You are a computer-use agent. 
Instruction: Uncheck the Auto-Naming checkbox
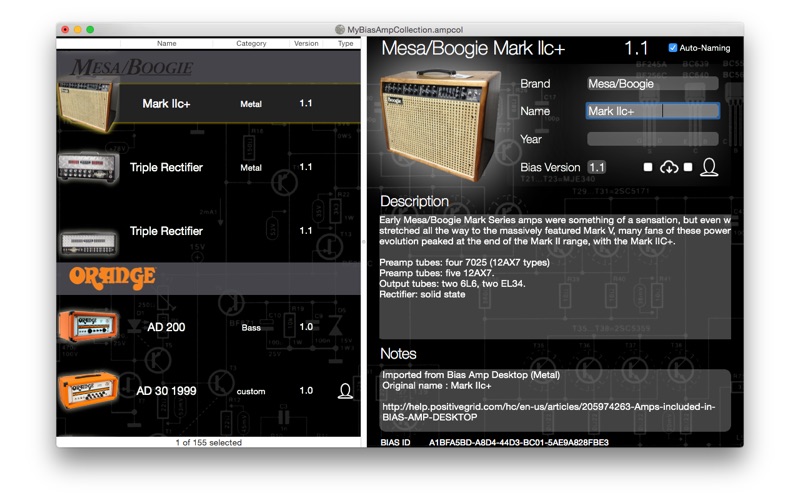pyautogui.click(x=673, y=48)
